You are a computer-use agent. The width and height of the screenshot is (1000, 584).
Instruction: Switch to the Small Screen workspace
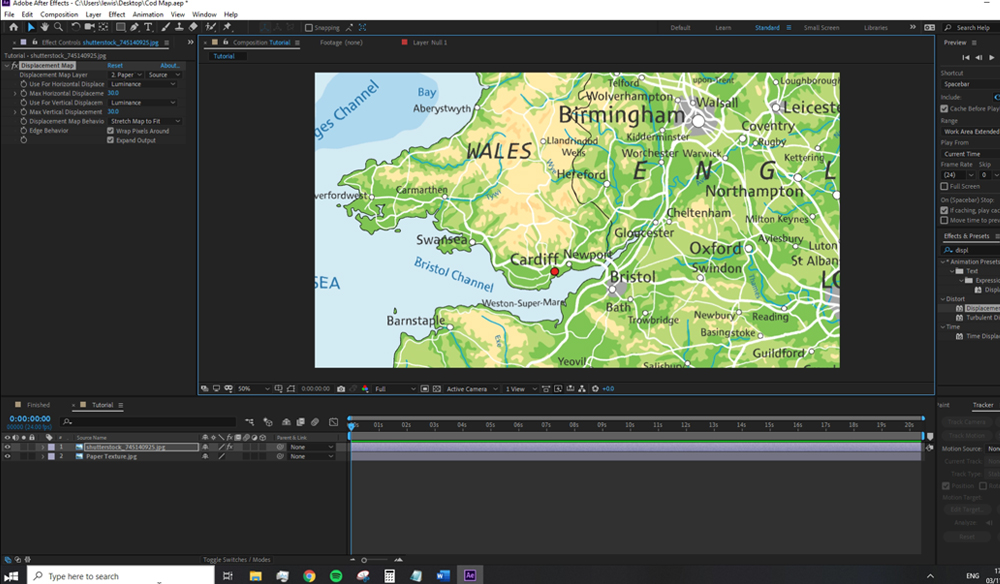(x=821, y=28)
